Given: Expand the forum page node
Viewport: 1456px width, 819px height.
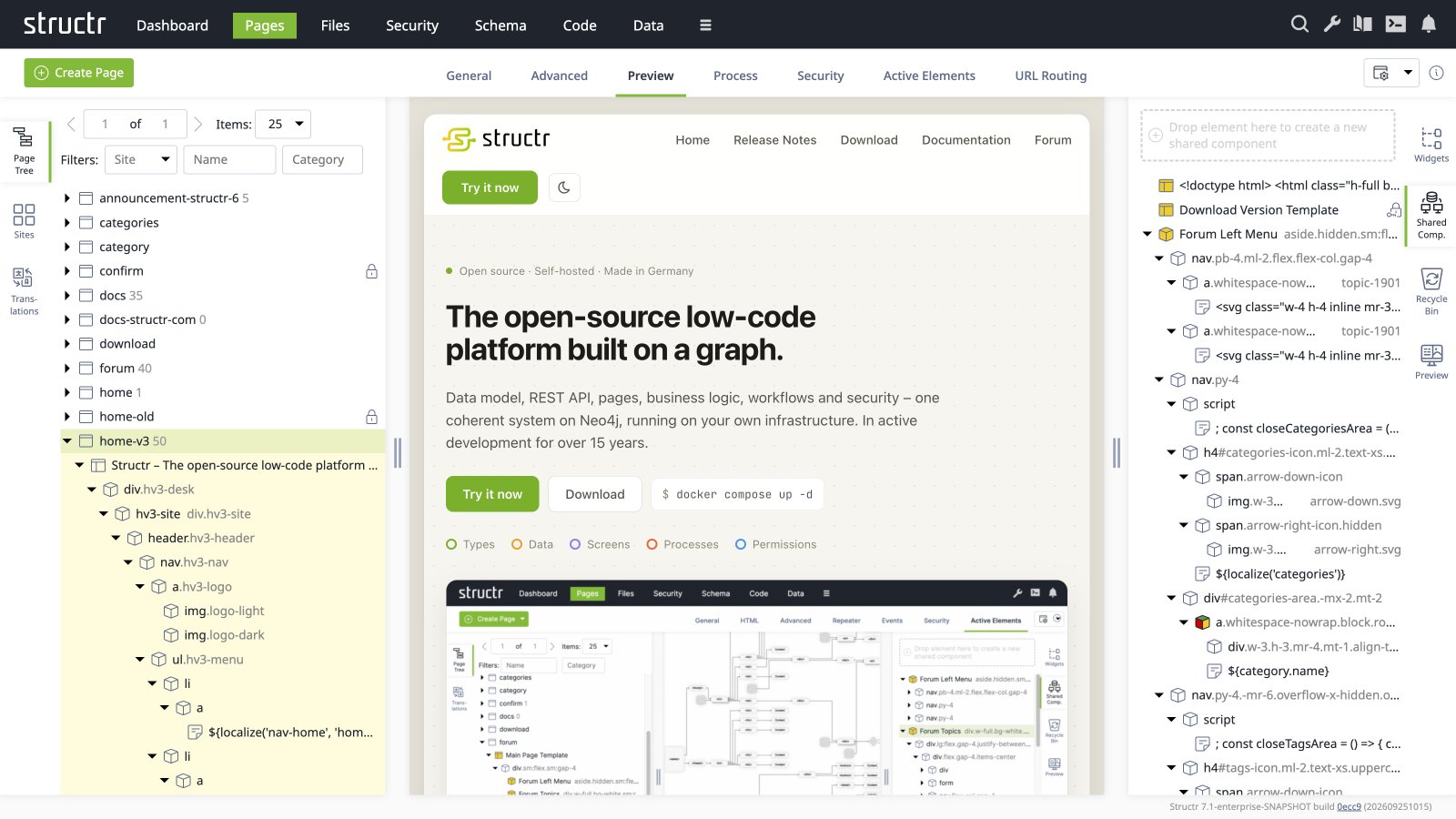Looking at the screenshot, I should coord(67,369).
